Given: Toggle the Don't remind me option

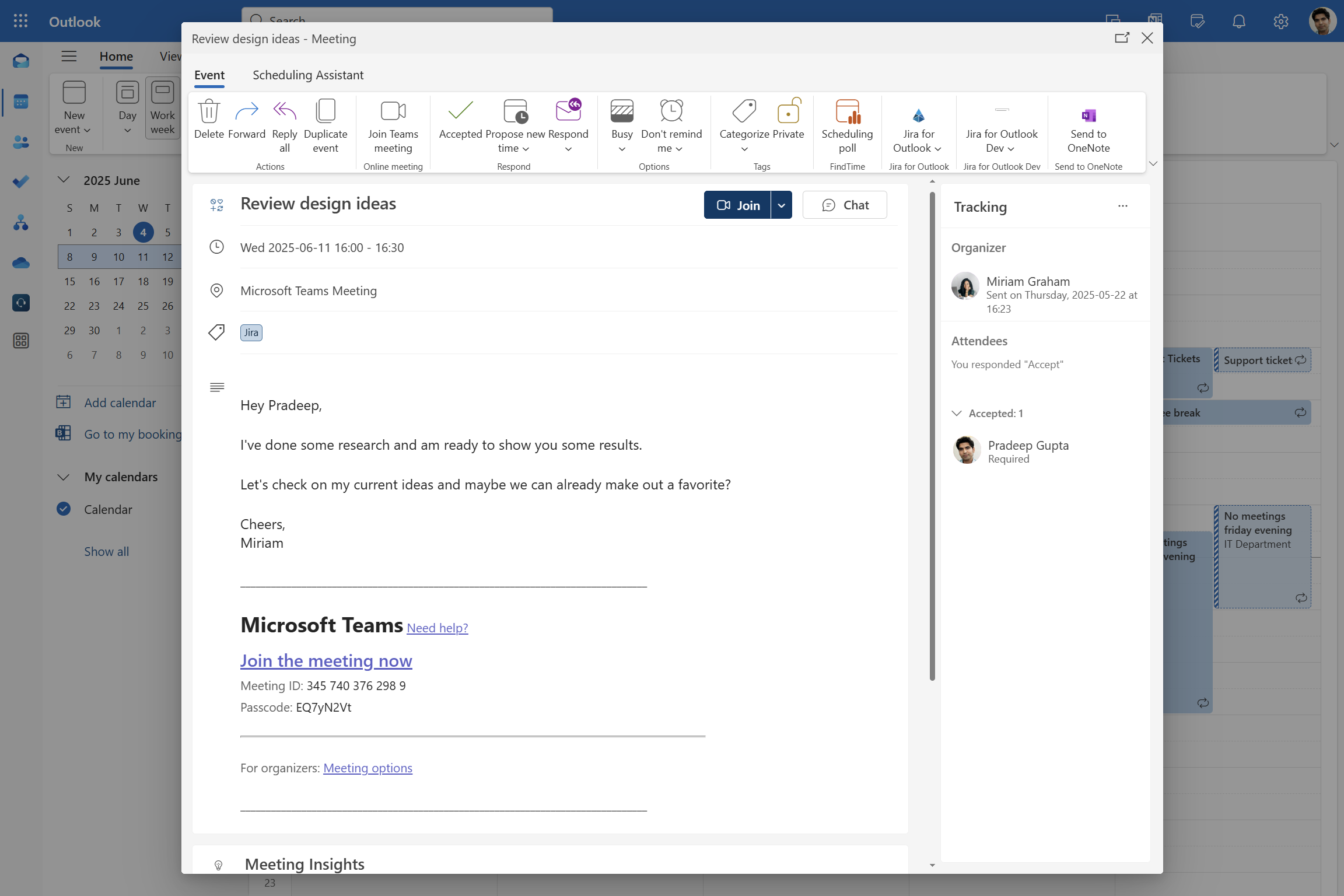Looking at the screenshot, I should coord(671,111).
